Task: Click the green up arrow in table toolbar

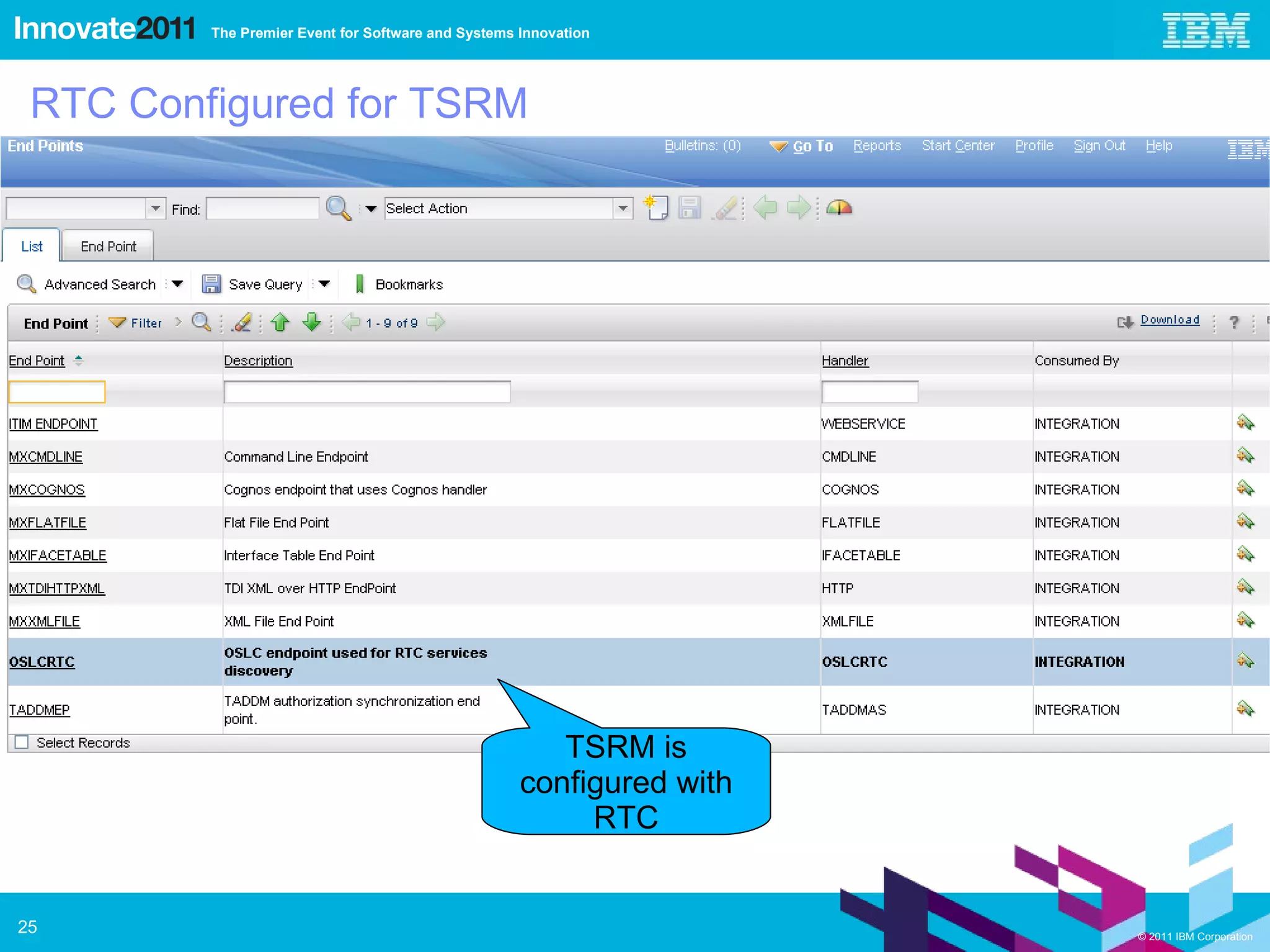Action: 280,322
